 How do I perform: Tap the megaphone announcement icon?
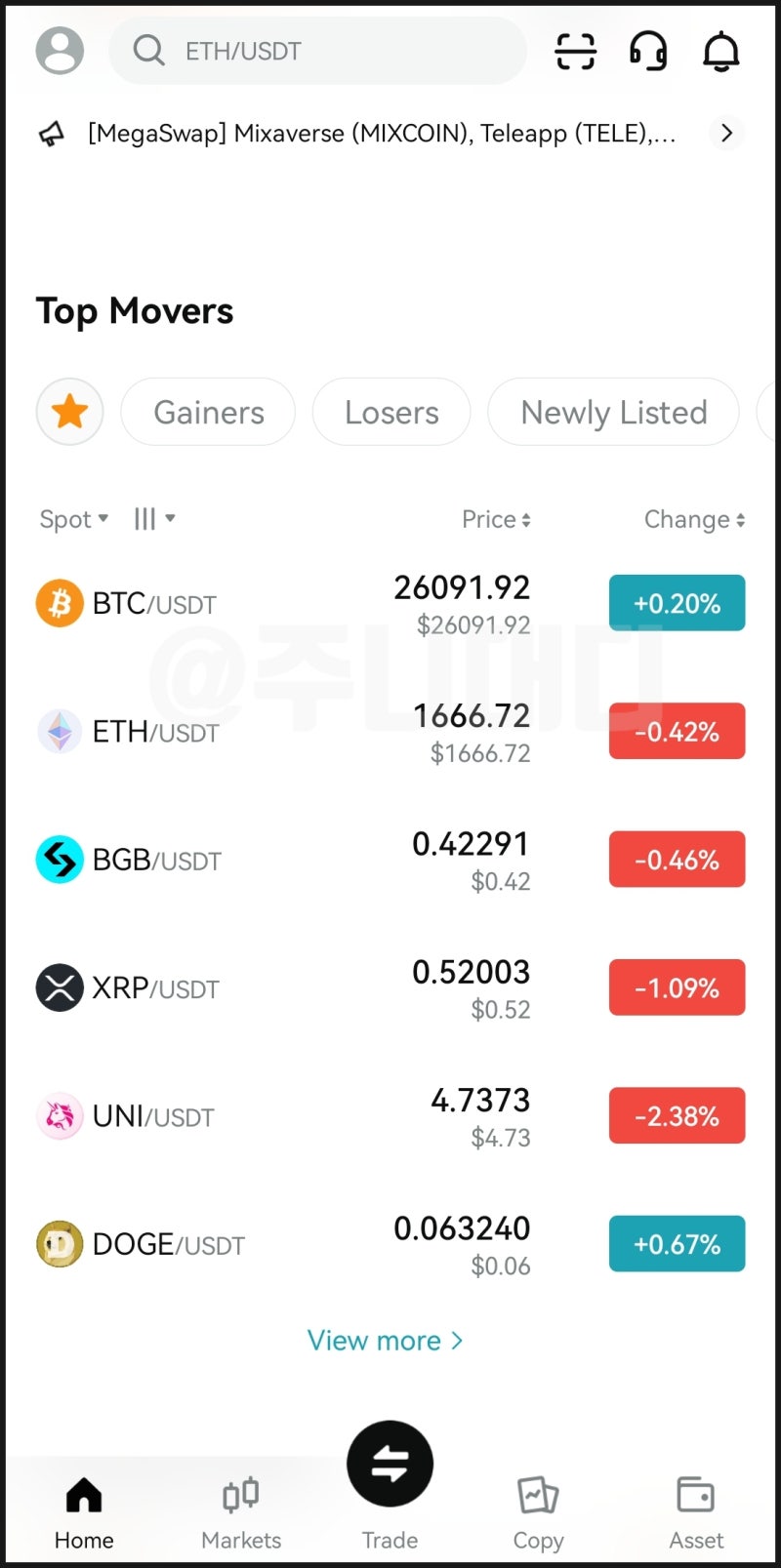(52, 134)
